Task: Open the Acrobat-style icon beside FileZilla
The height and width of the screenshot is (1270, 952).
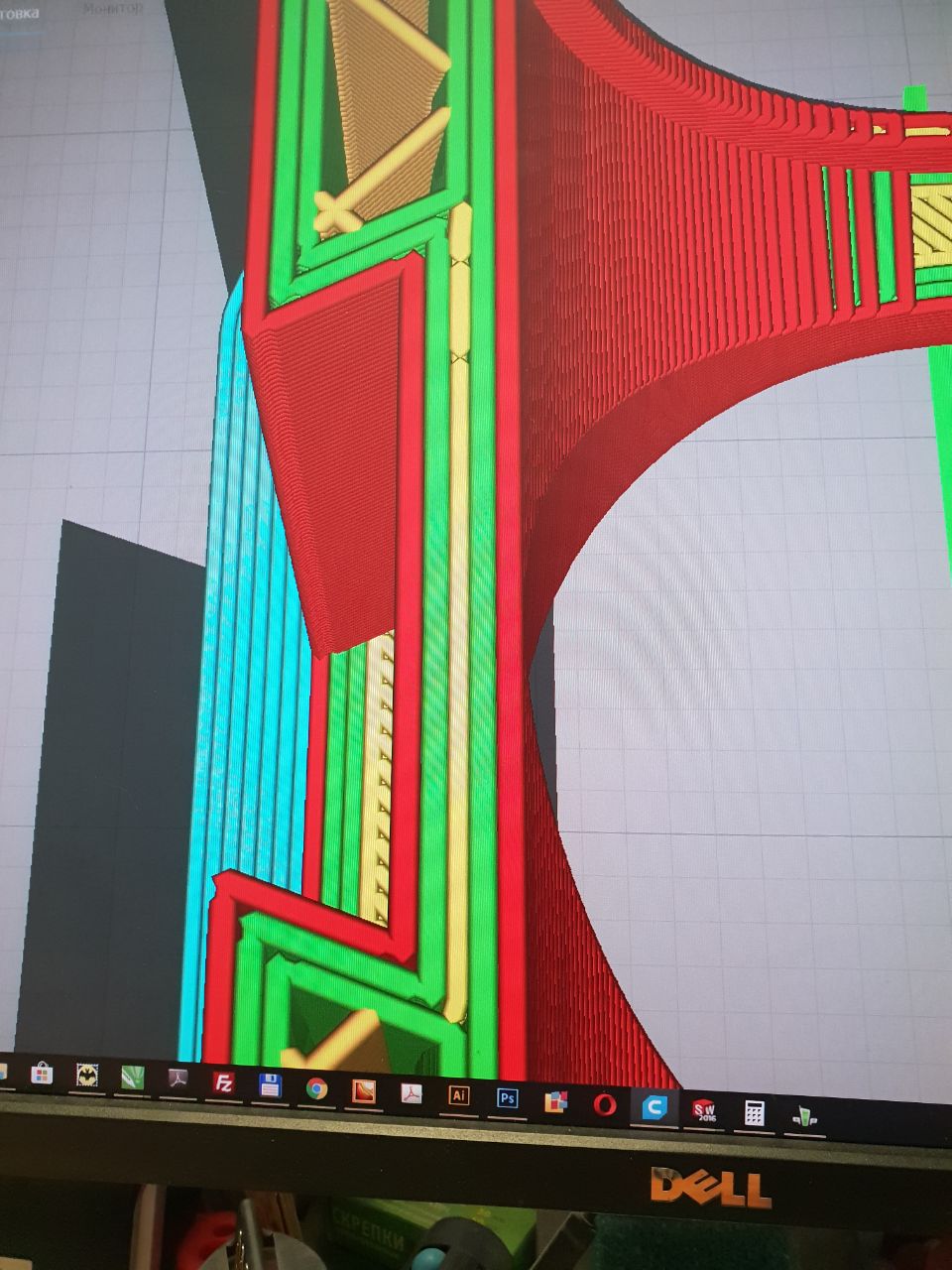Action: pyautogui.click(x=178, y=1079)
